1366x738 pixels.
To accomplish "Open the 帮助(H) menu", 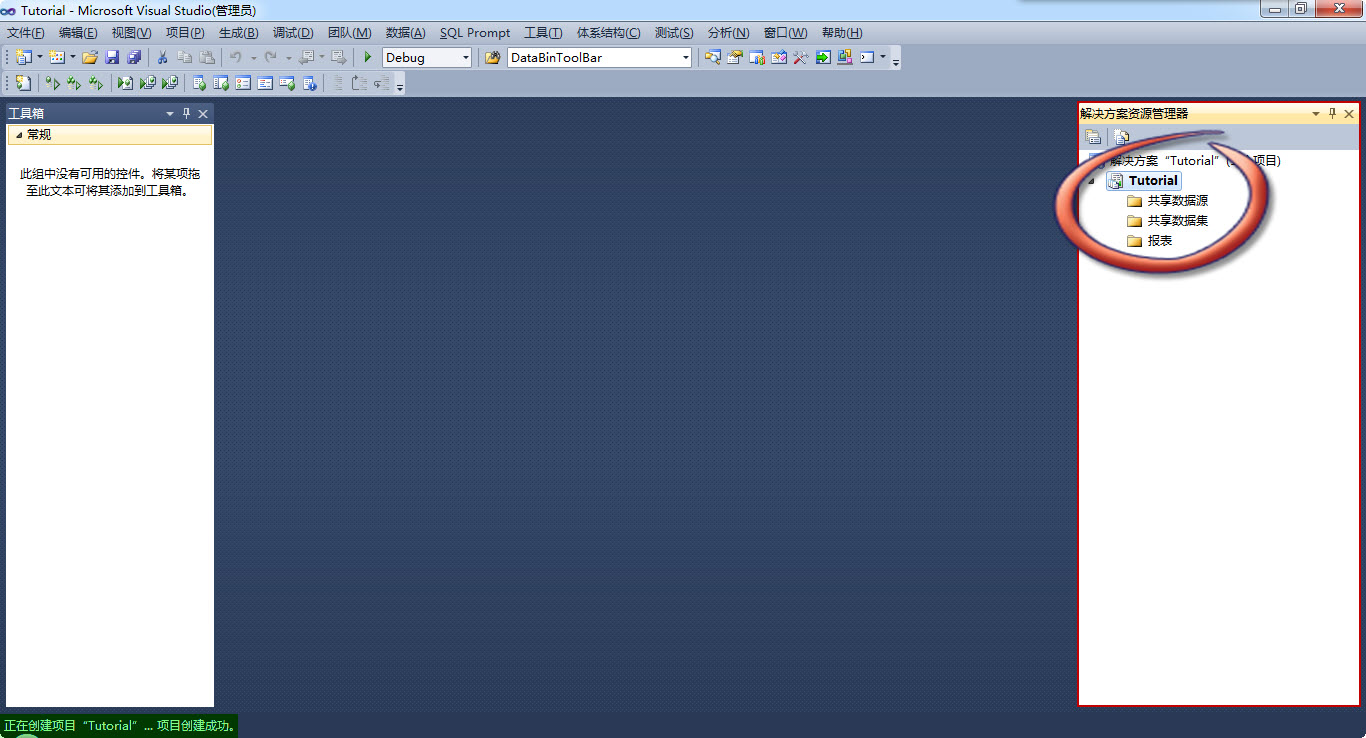I will [842, 33].
